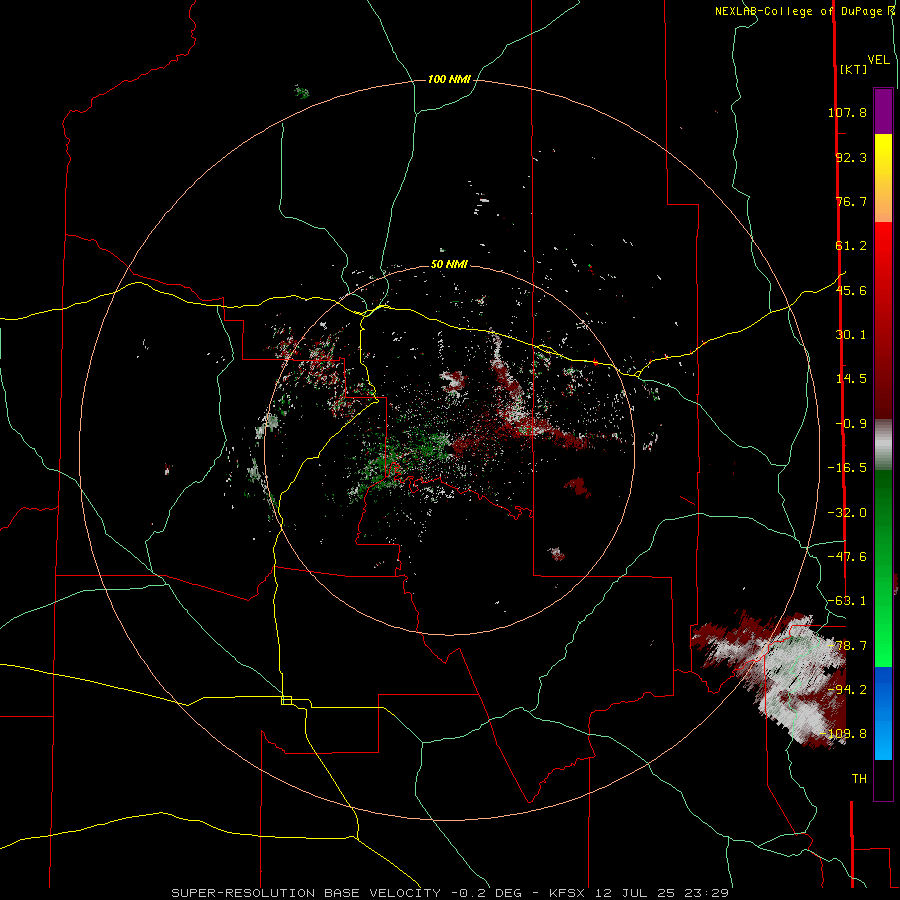Click the -0.9 velocity scale value
The width and height of the screenshot is (900, 900).
click(x=851, y=424)
